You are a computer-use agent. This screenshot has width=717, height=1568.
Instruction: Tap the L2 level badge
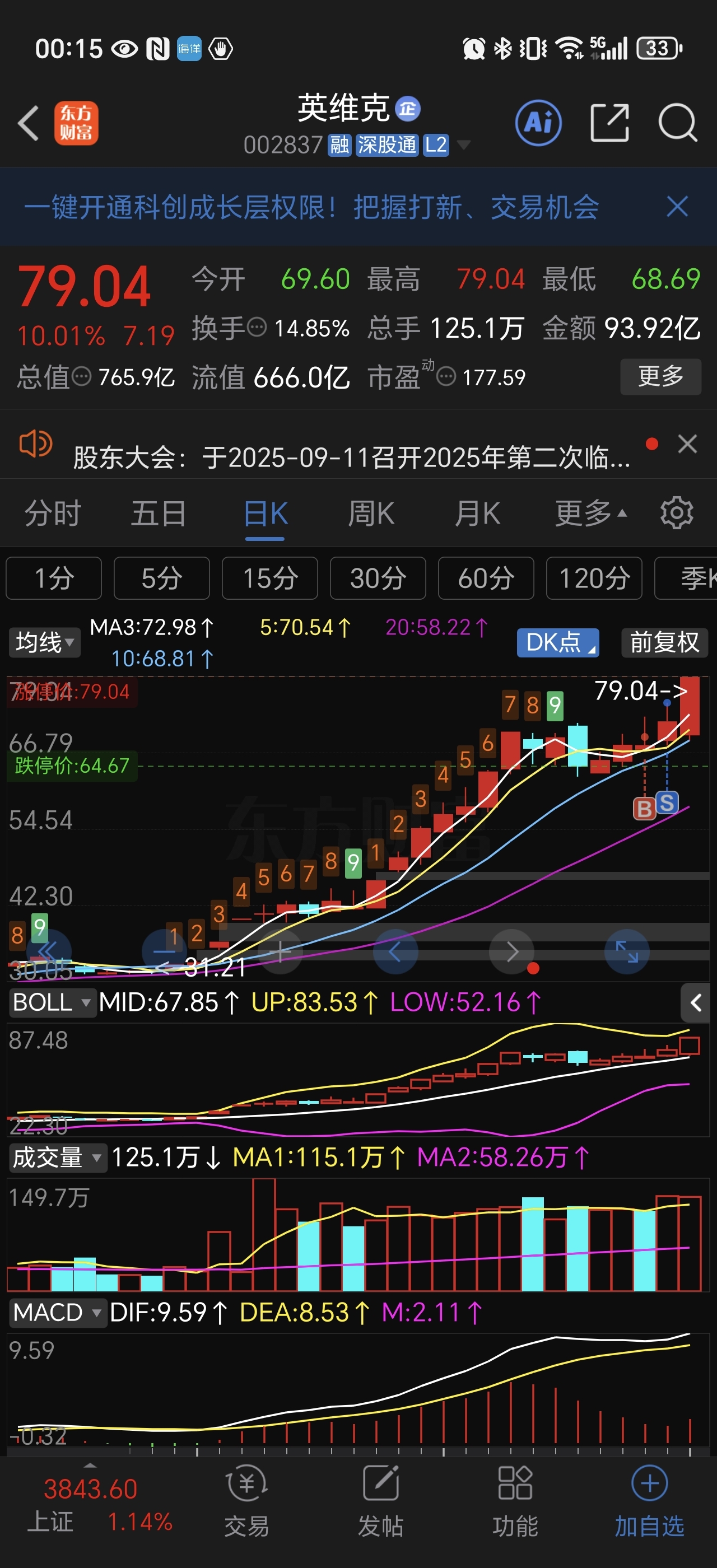pyautogui.click(x=436, y=145)
